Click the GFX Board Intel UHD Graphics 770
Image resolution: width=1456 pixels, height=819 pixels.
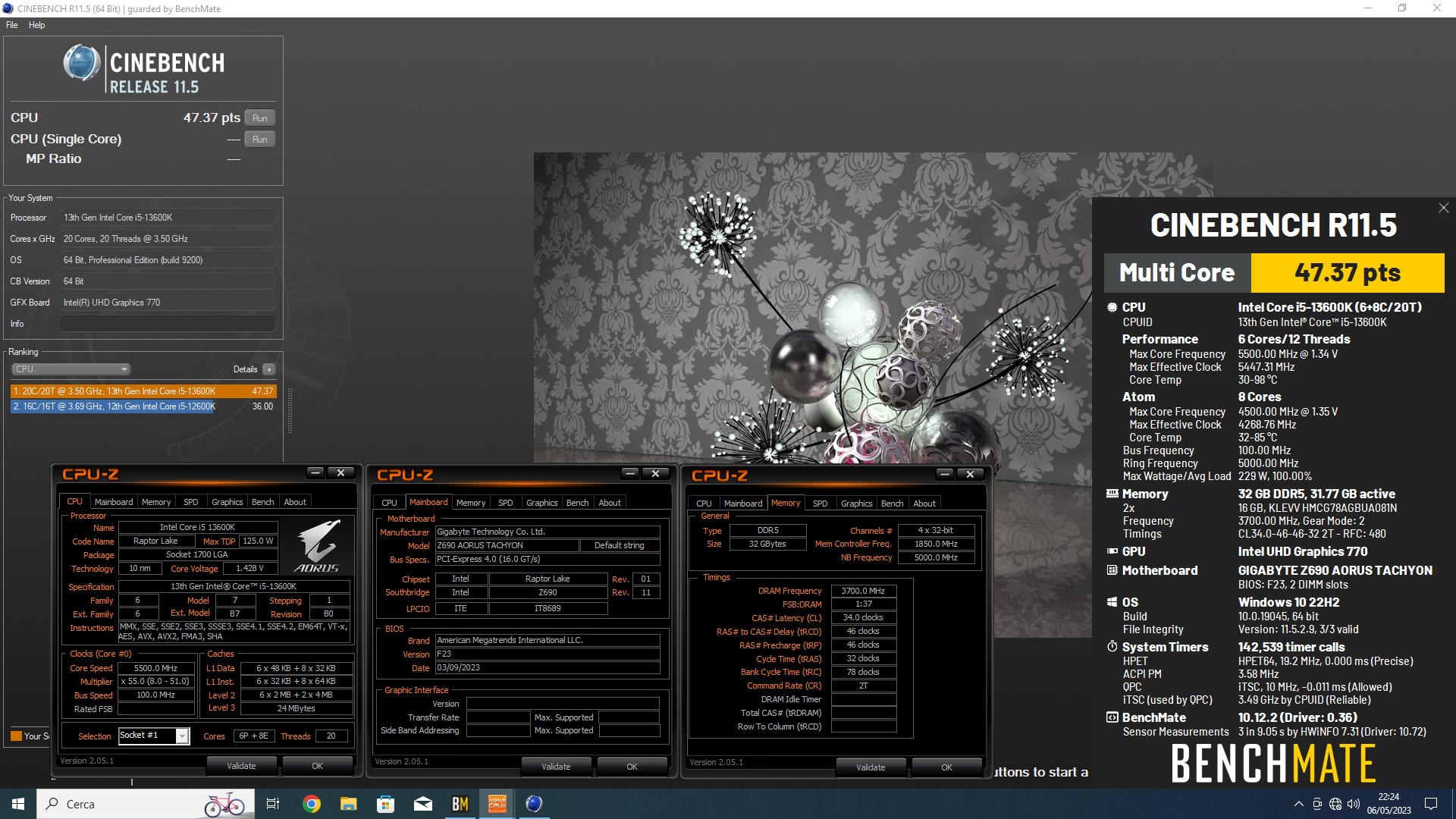167,303
